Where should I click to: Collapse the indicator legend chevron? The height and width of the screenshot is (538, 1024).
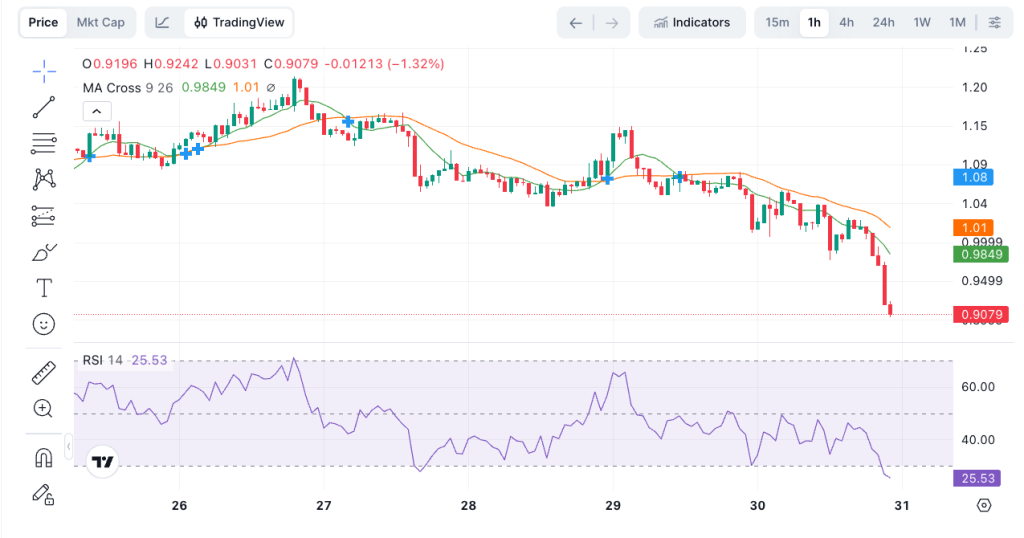pyautogui.click(x=97, y=111)
